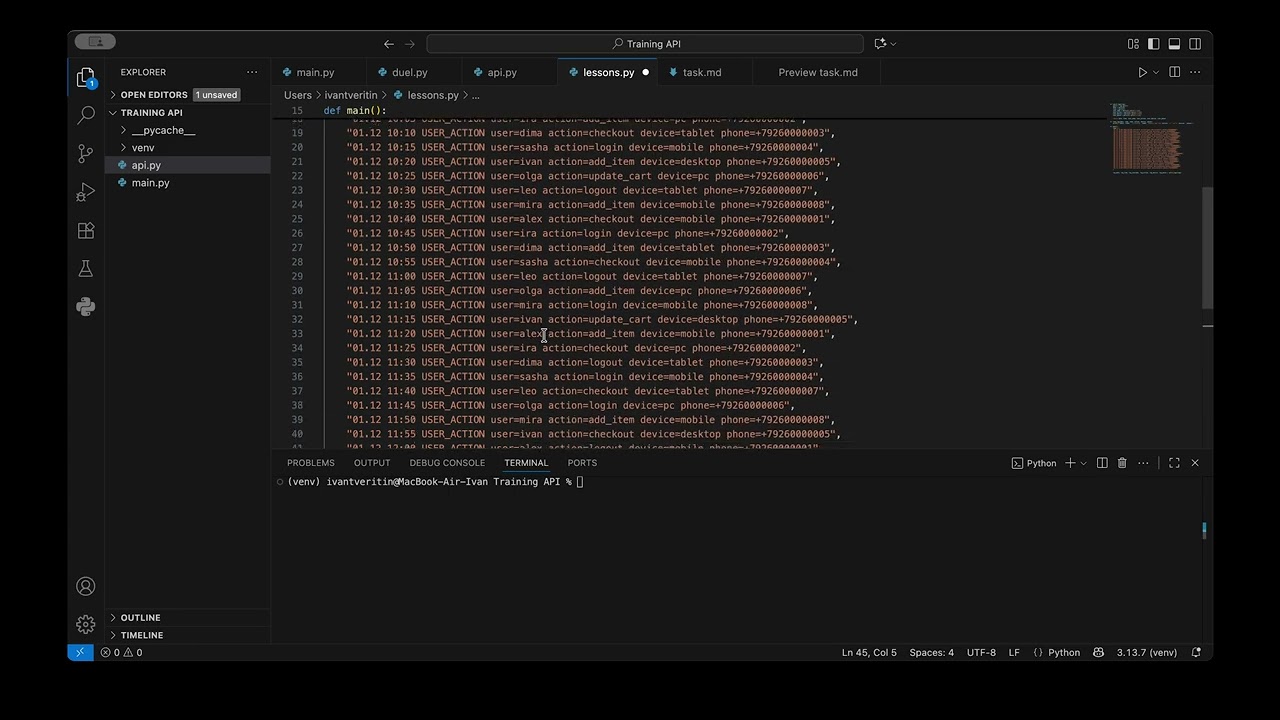Image resolution: width=1280 pixels, height=720 pixels.
Task: Open the Source Control view
Action: pyautogui.click(x=86, y=154)
